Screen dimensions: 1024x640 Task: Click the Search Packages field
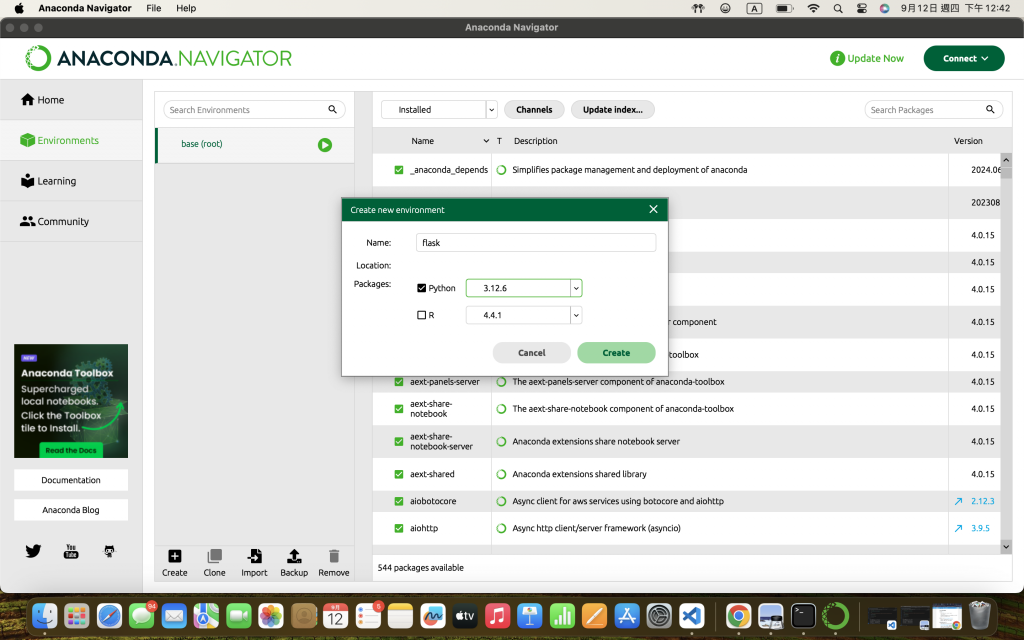934,110
